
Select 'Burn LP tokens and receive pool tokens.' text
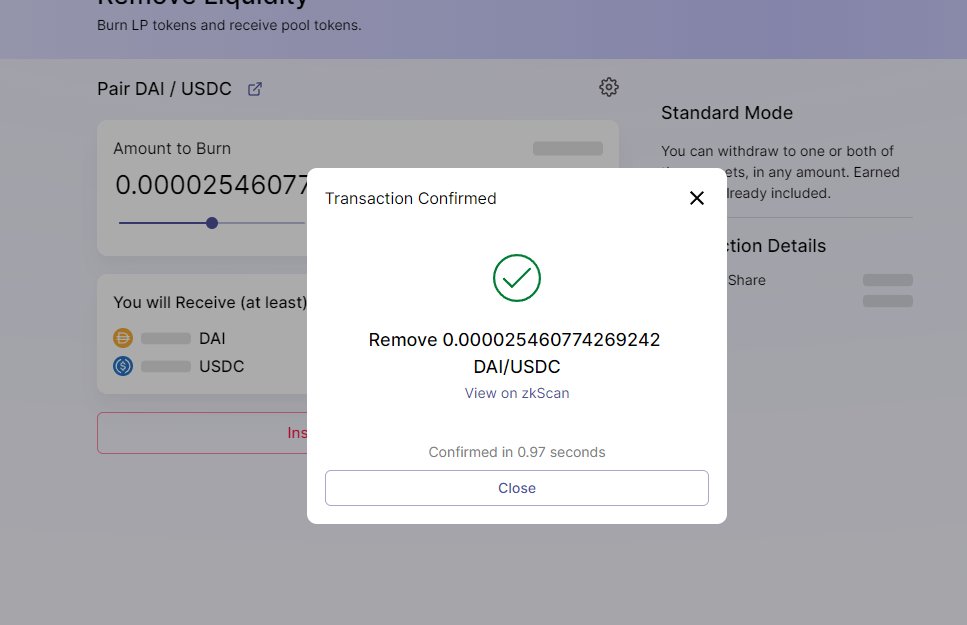tap(229, 25)
